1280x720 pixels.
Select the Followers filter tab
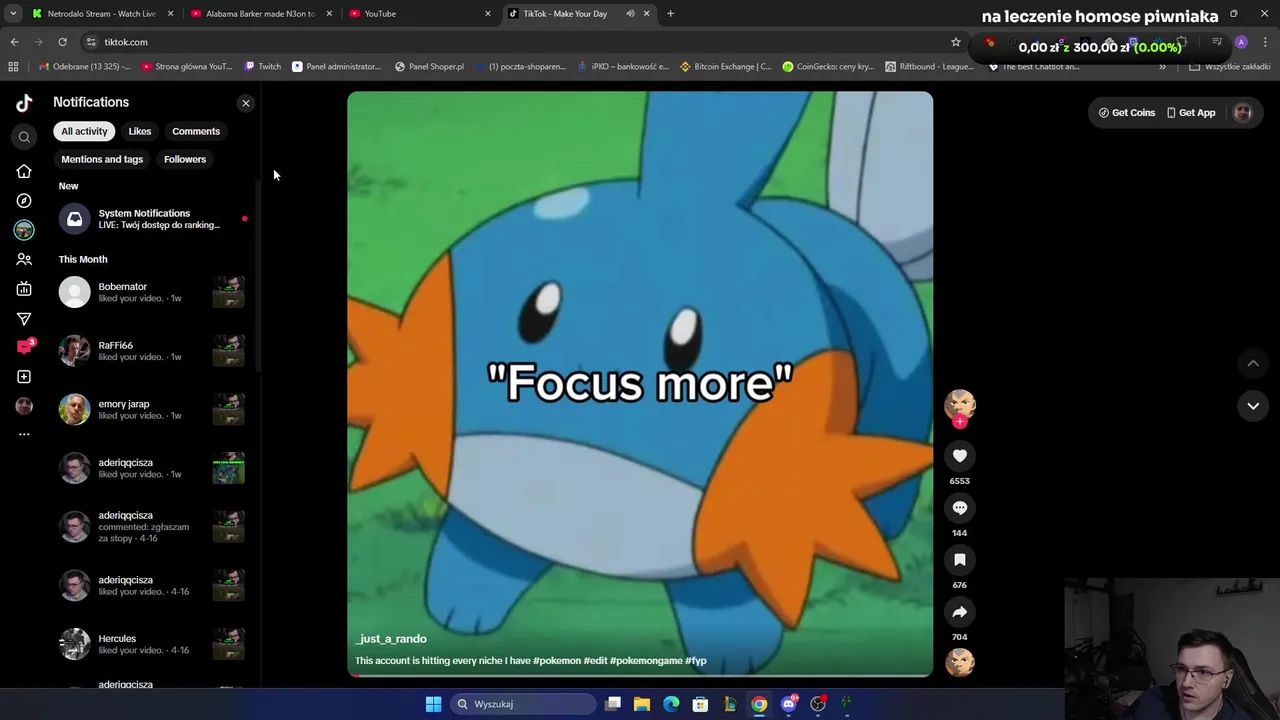pyautogui.click(x=185, y=159)
